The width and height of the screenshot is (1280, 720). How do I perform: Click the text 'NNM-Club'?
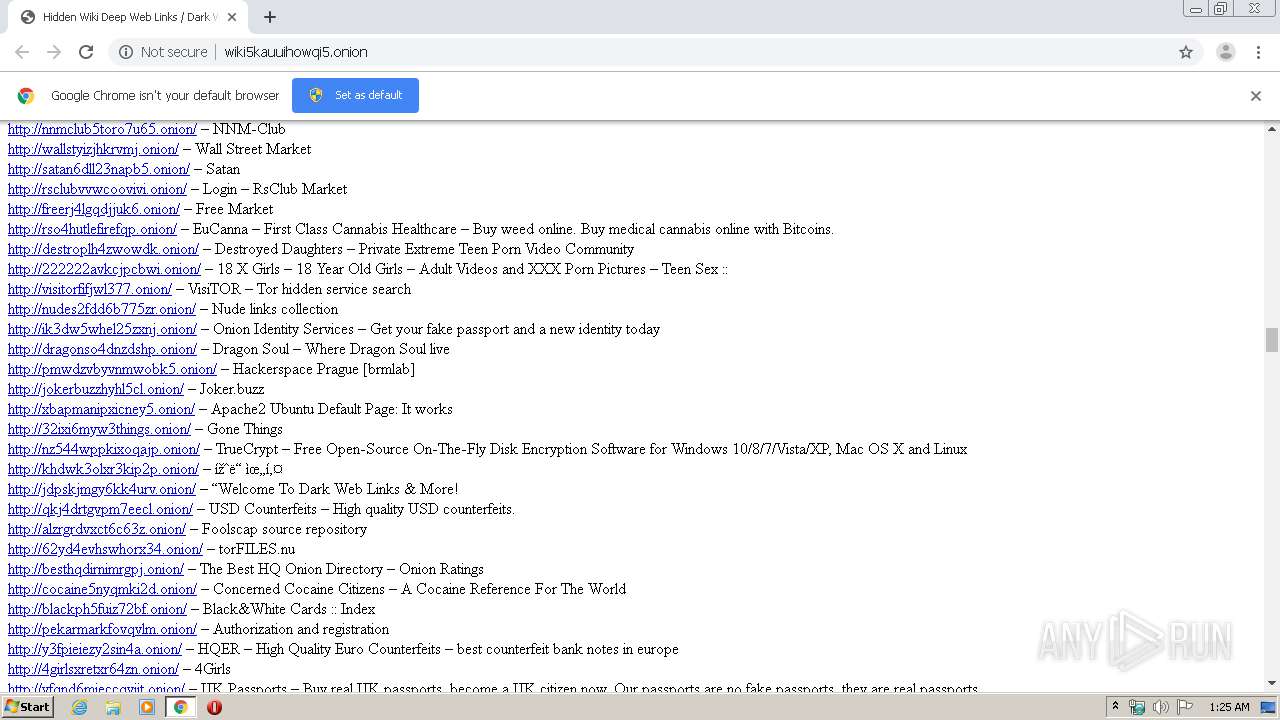[x=249, y=129]
